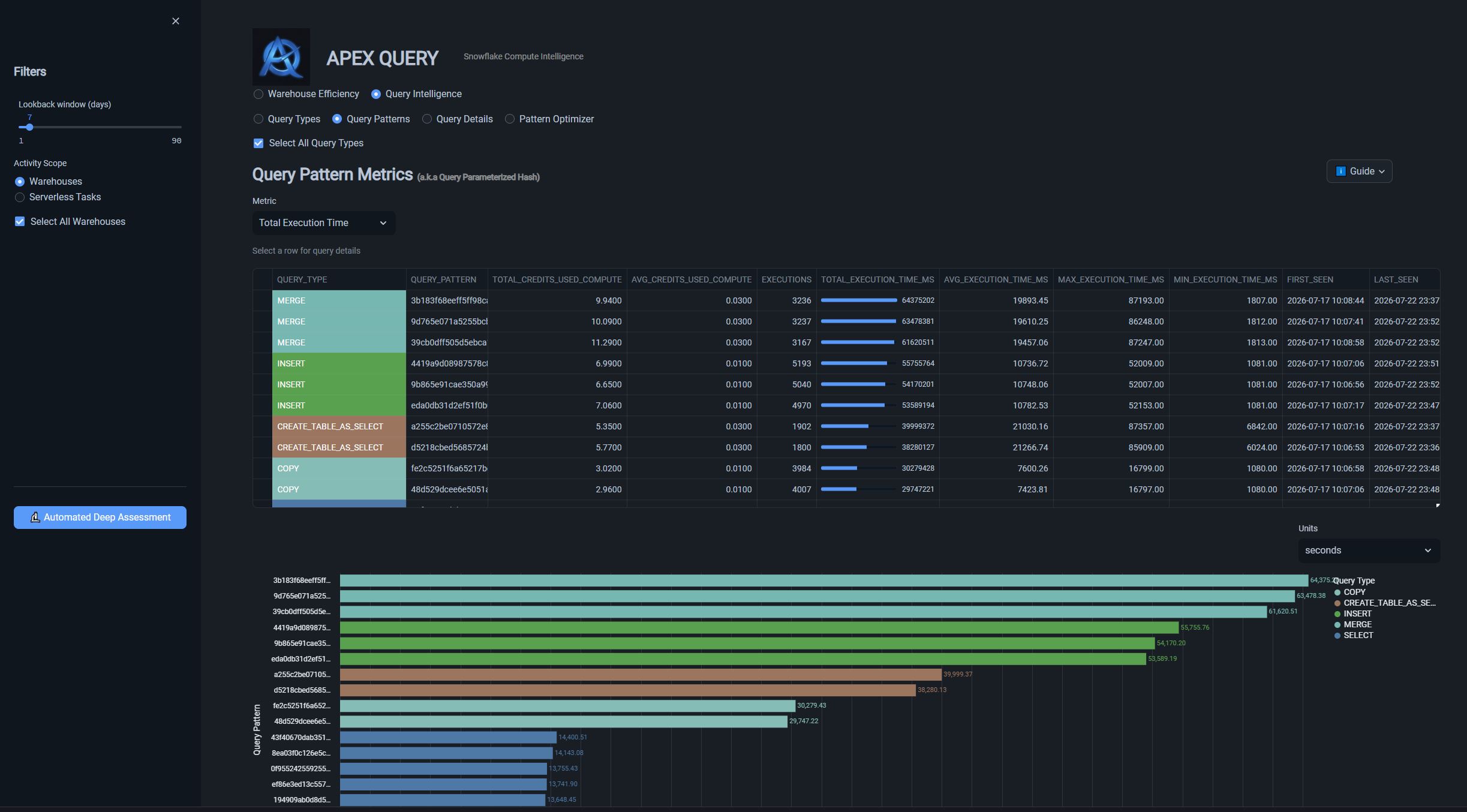Viewport: 1467px width, 812px height.
Task: Open the Units seconds dropdown
Action: click(x=1369, y=551)
